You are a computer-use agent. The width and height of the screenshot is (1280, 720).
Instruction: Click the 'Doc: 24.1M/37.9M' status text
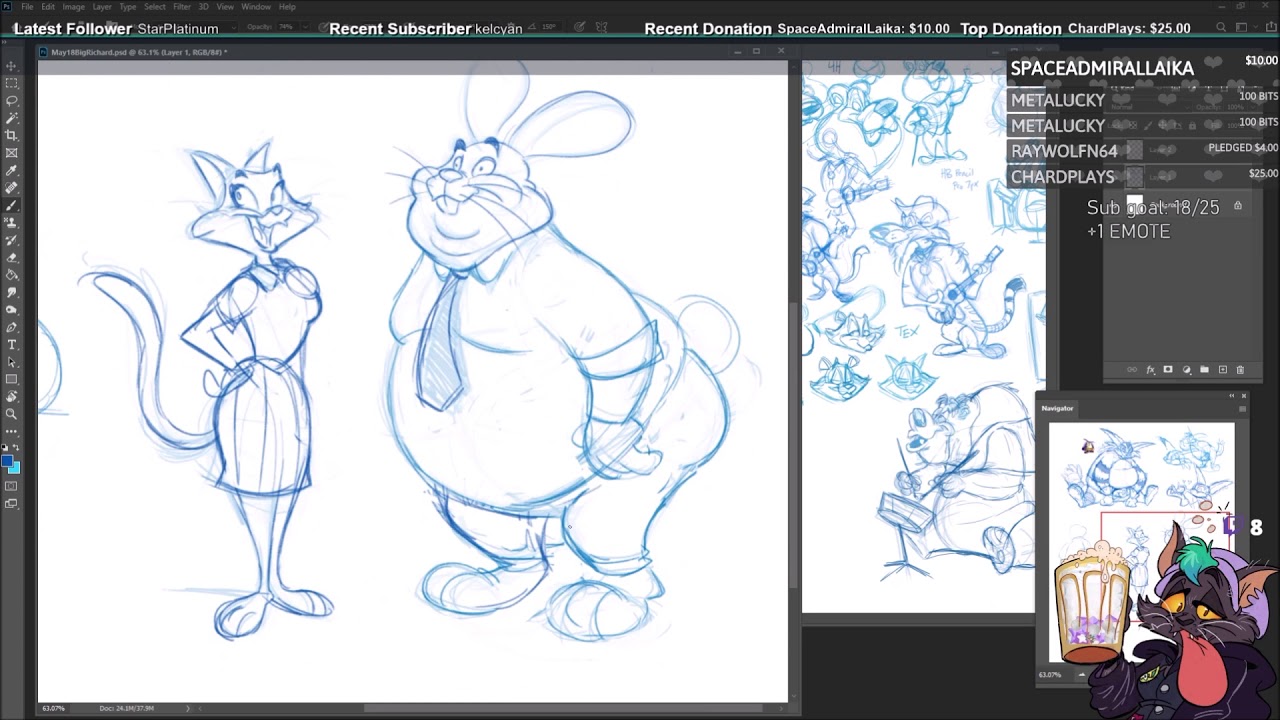[127, 709]
